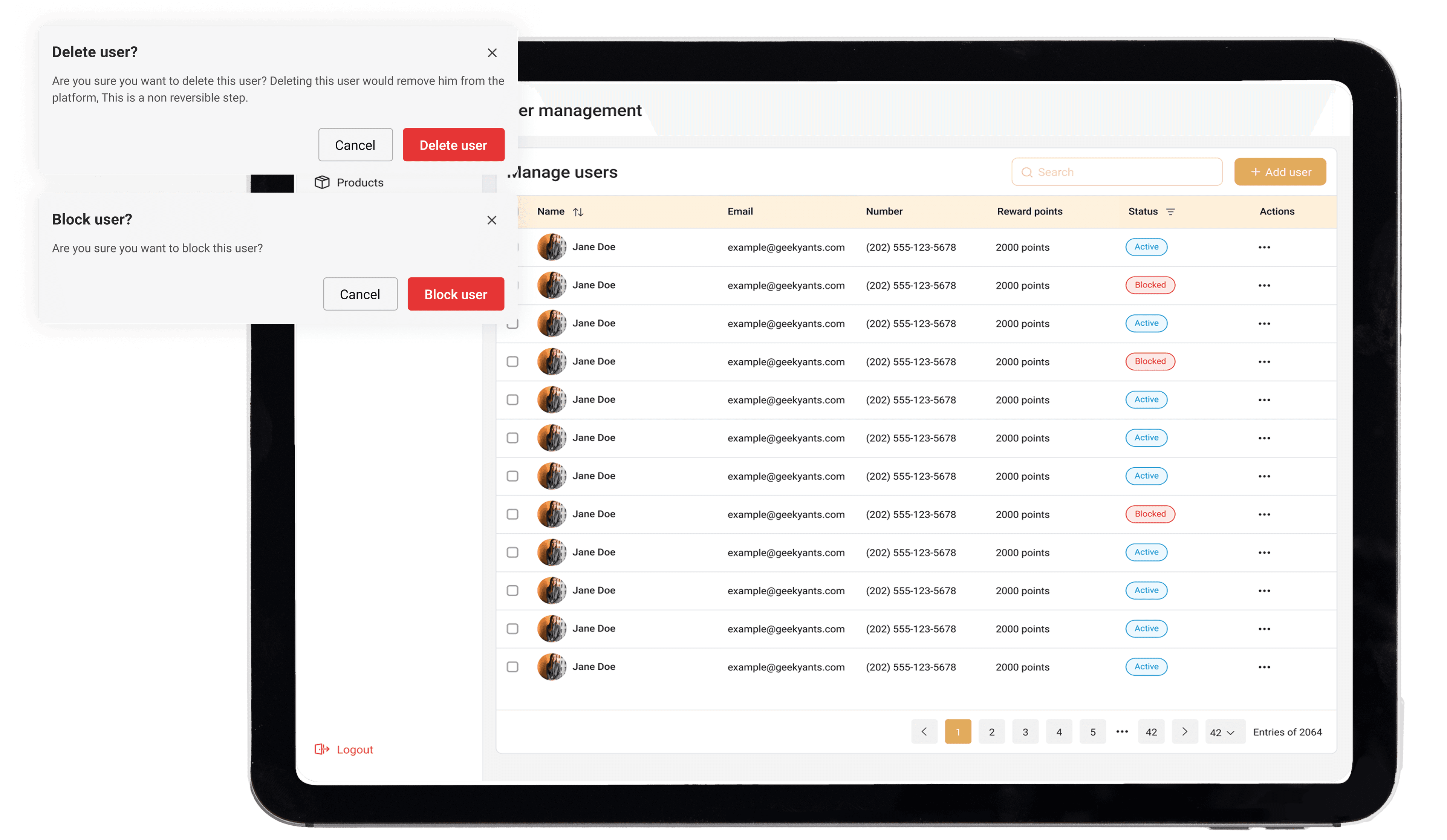Viewport: 1447px width, 840px height.
Task: Cancel the Delete user dialog
Action: (x=355, y=145)
